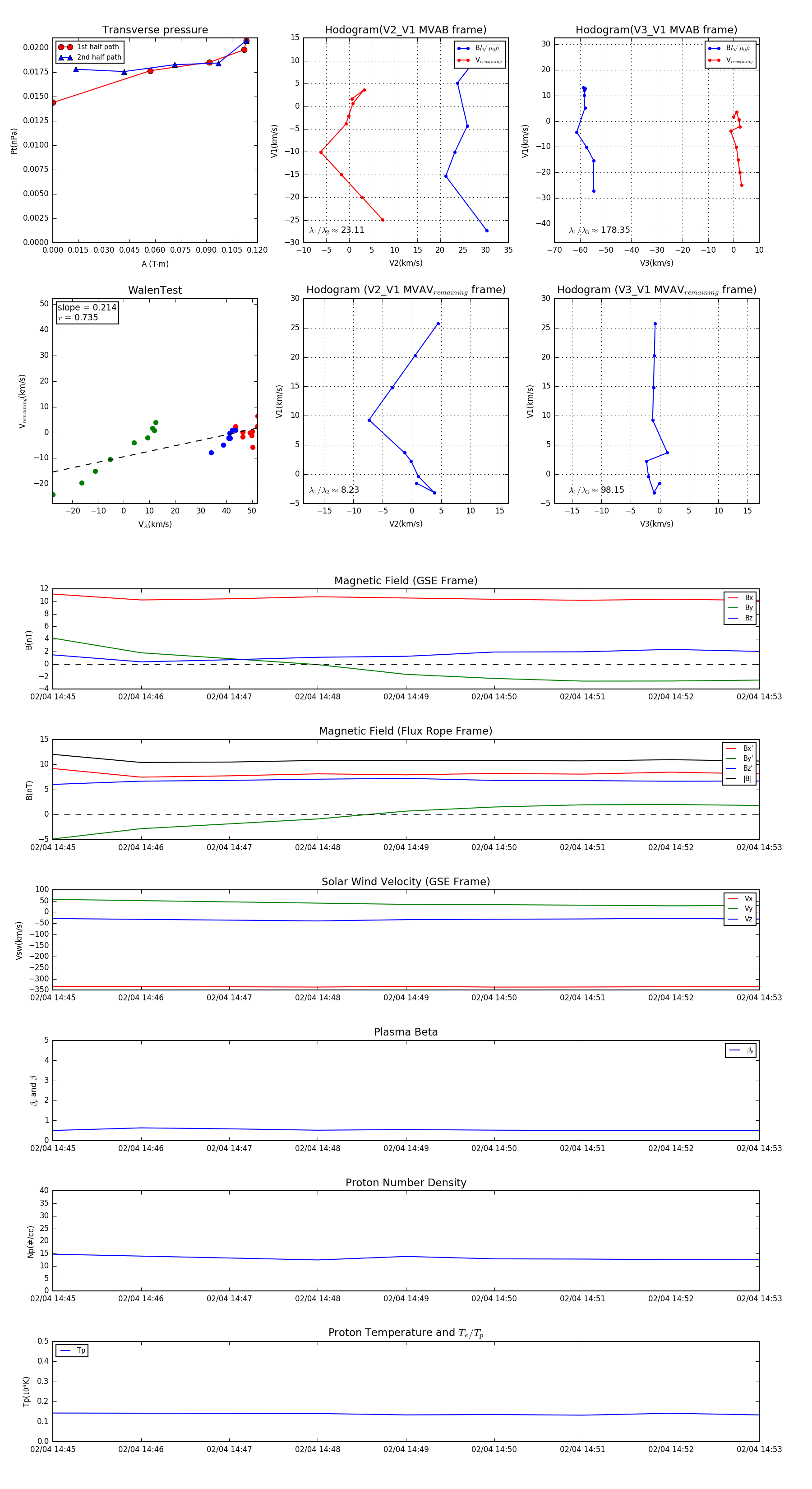Select the Bx' legend entry in Flux Rope plot
Screen dimensions: 812x1489
(739, 748)
